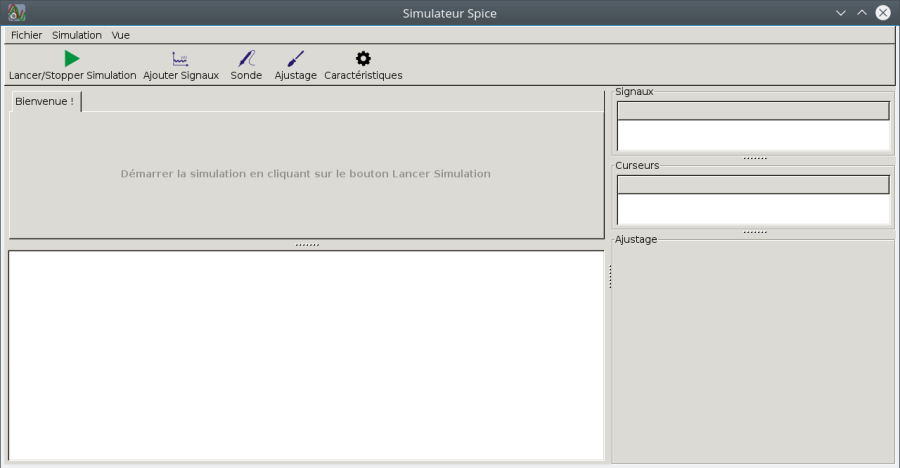Click the Curseurs list header bar
The width and height of the screenshot is (900, 468).
point(753,185)
